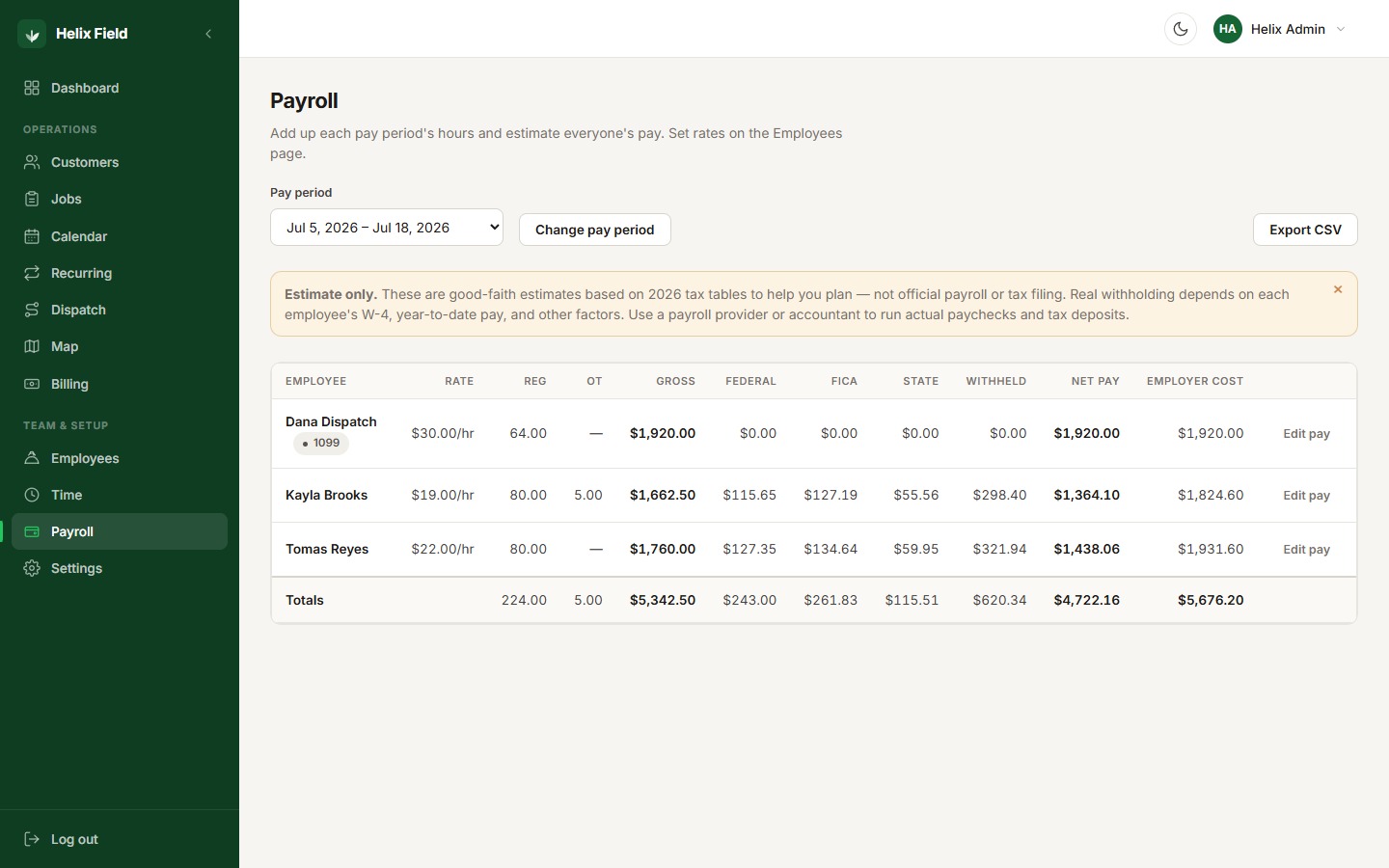Click the Dispatch route icon
1389x868 pixels.
pos(32,310)
